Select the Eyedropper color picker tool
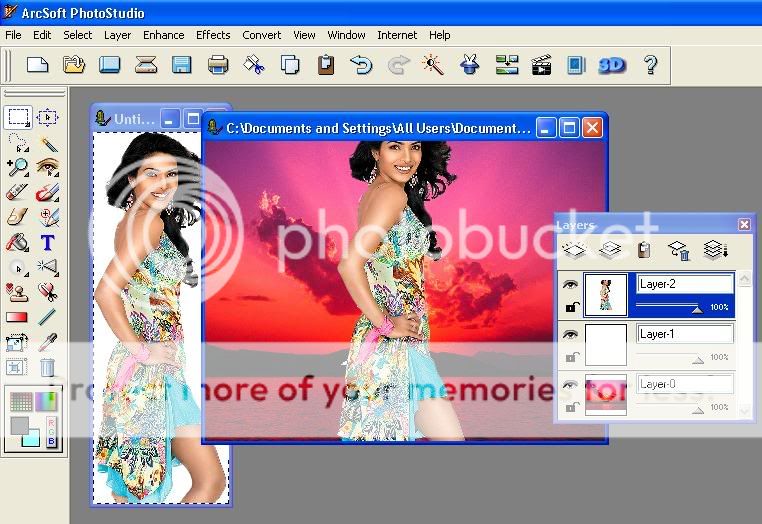The width and height of the screenshot is (762, 524). click(x=47, y=342)
